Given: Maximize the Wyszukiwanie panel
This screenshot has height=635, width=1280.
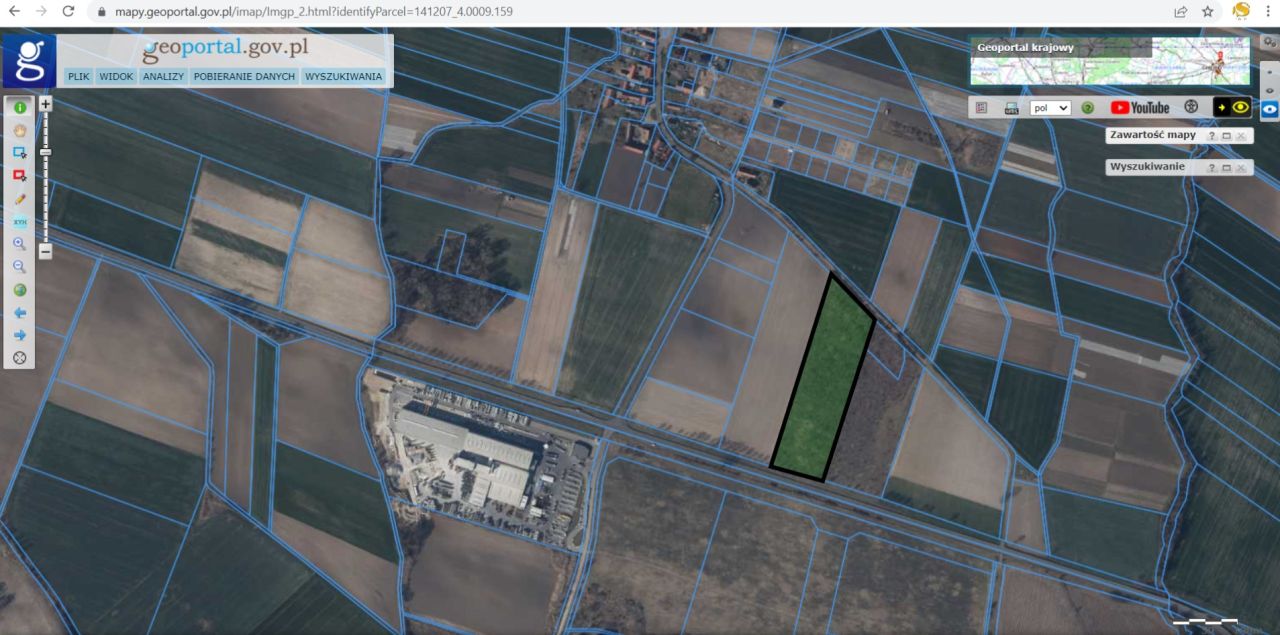Looking at the screenshot, I should (x=1226, y=168).
